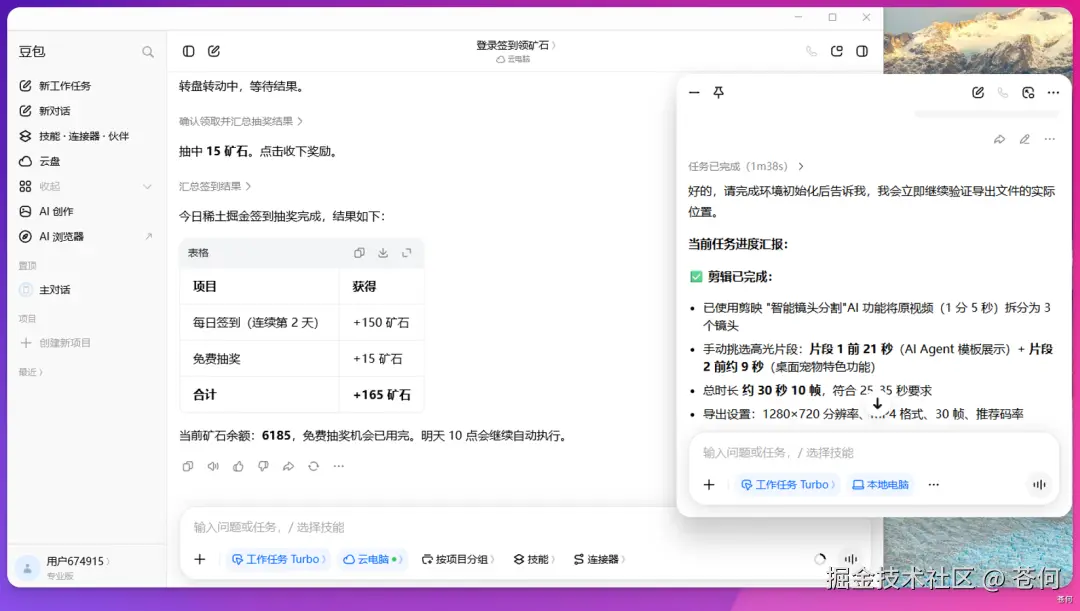
Task: Open the 工作任务 Turbo dropdown in main input
Action: (x=279, y=559)
